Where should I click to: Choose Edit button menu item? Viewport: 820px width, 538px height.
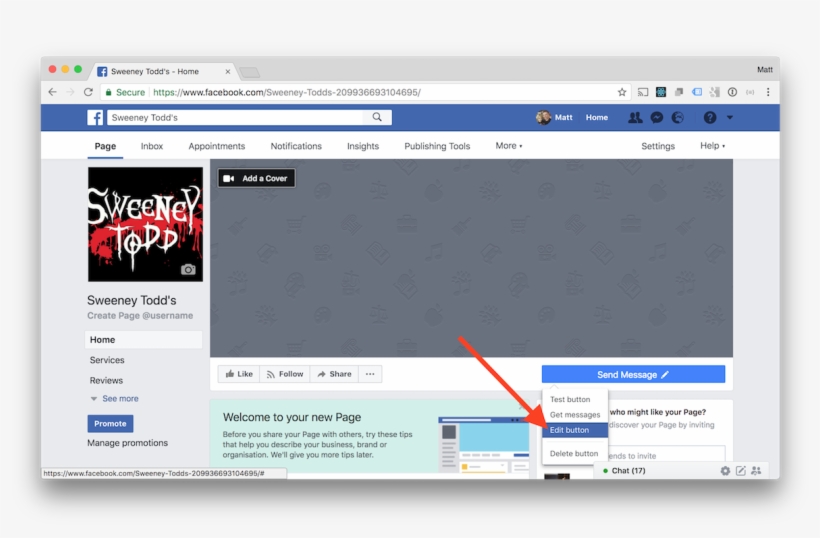(x=575, y=430)
